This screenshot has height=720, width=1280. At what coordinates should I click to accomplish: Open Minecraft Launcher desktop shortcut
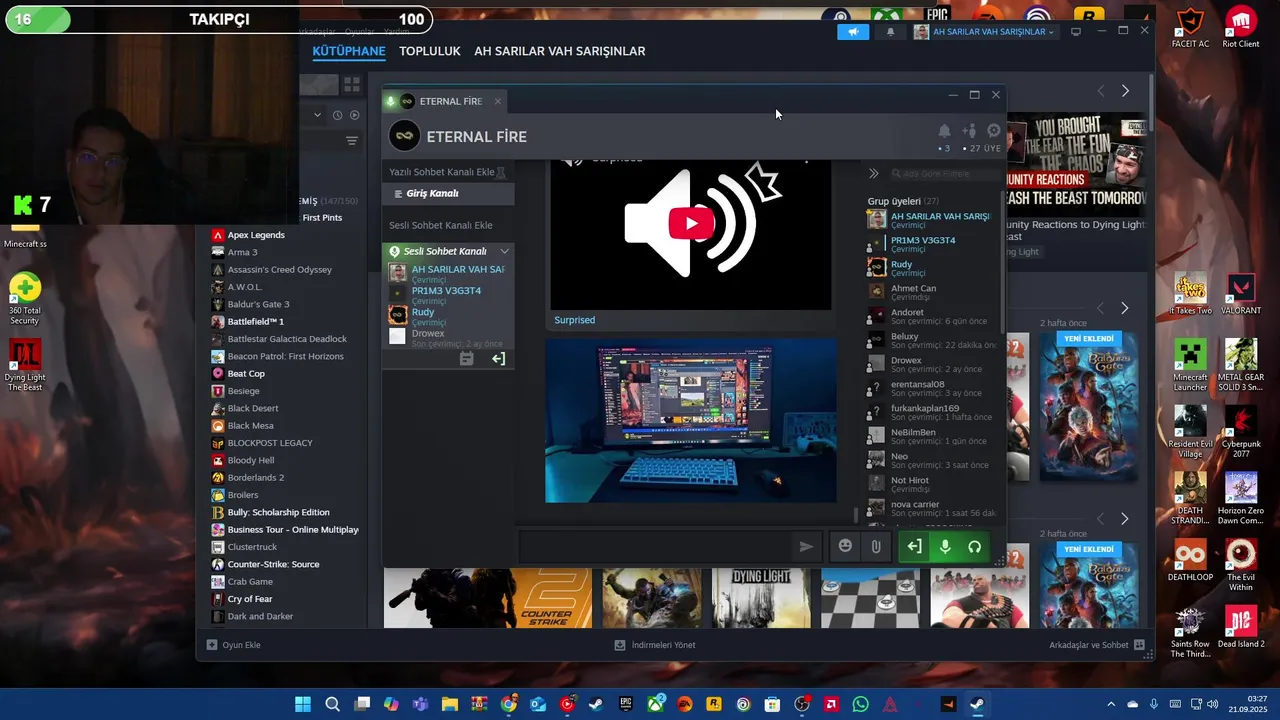point(1190,365)
